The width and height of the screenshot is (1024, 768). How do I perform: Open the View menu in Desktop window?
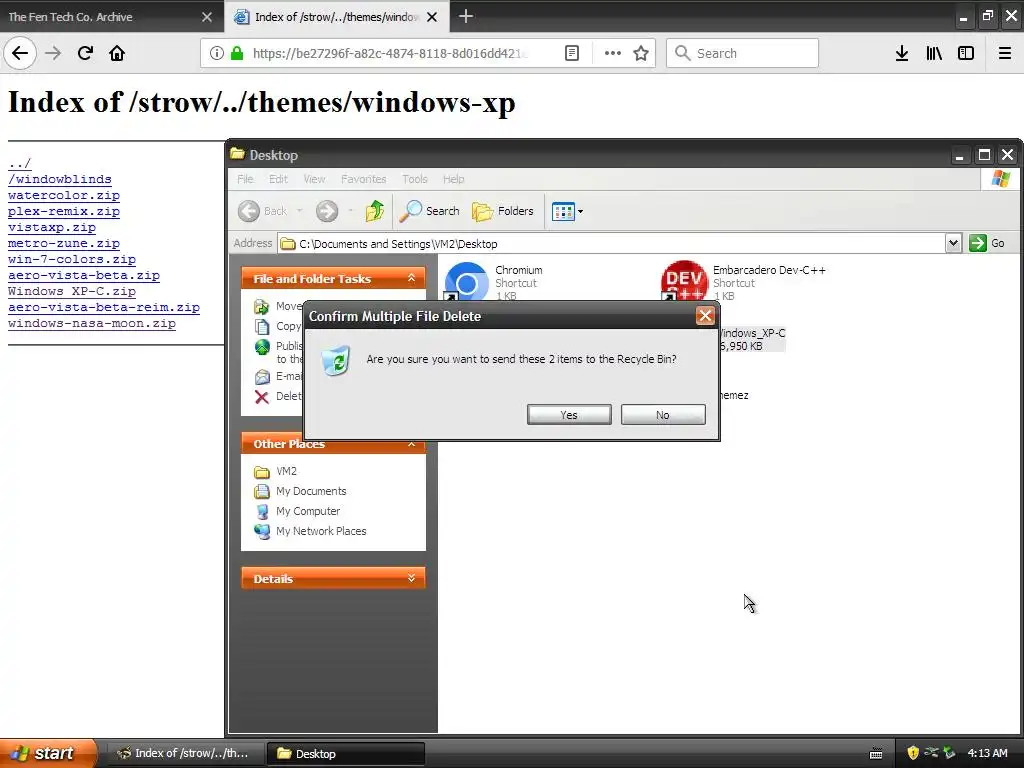coord(314,179)
